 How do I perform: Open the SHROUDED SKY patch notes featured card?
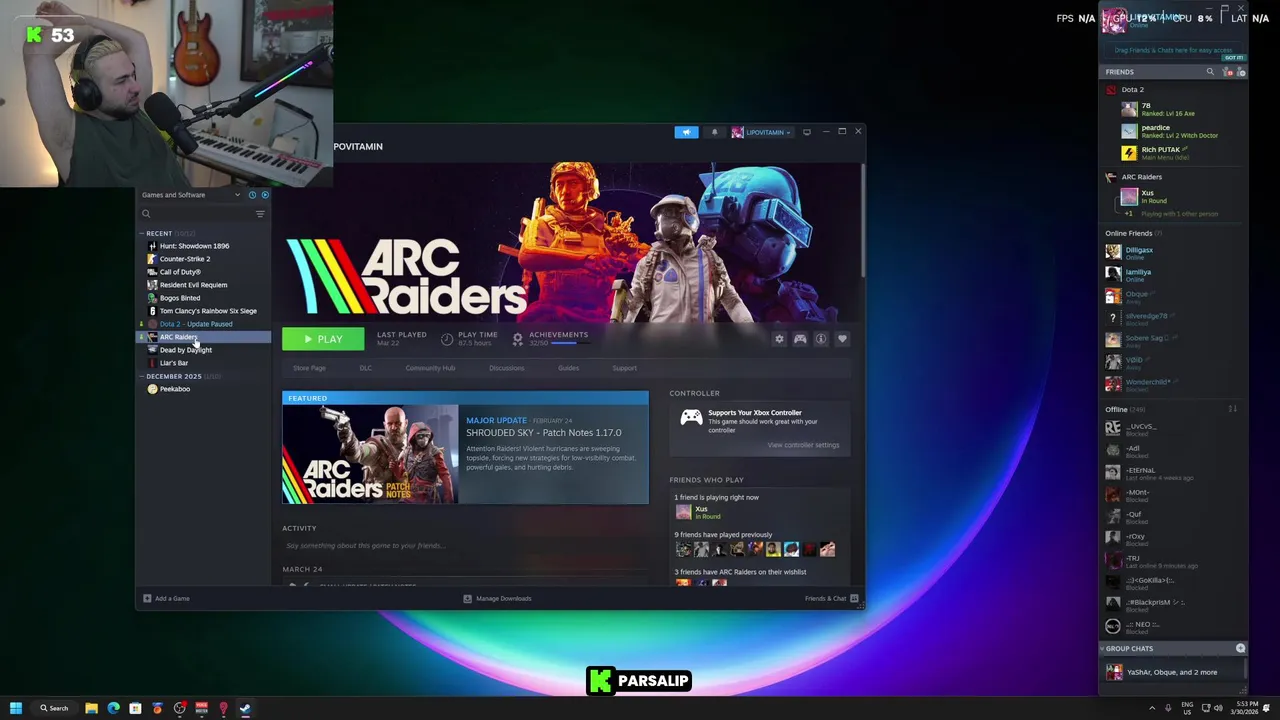[465, 448]
